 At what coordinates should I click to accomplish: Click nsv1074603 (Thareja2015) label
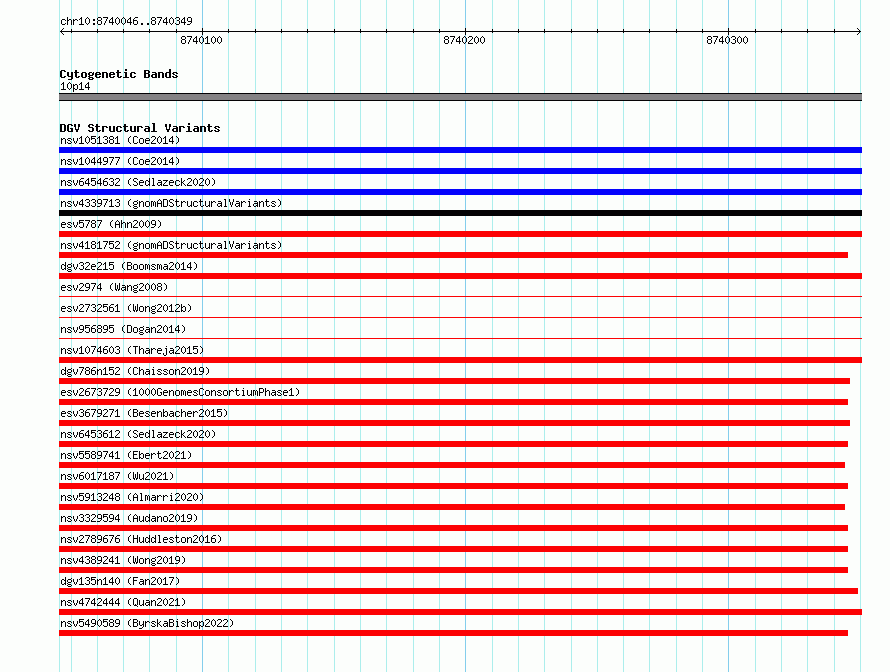pyautogui.click(x=132, y=350)
